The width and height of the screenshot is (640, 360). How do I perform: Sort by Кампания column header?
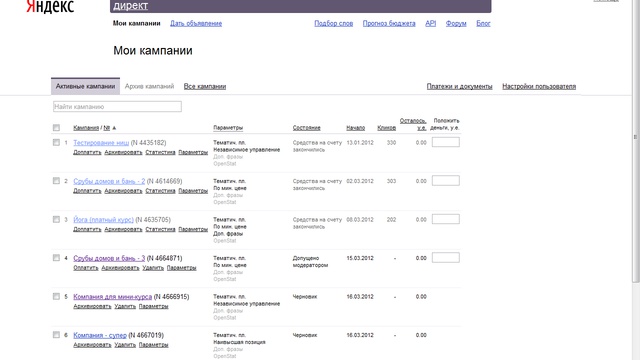click(x=86, y=128)
